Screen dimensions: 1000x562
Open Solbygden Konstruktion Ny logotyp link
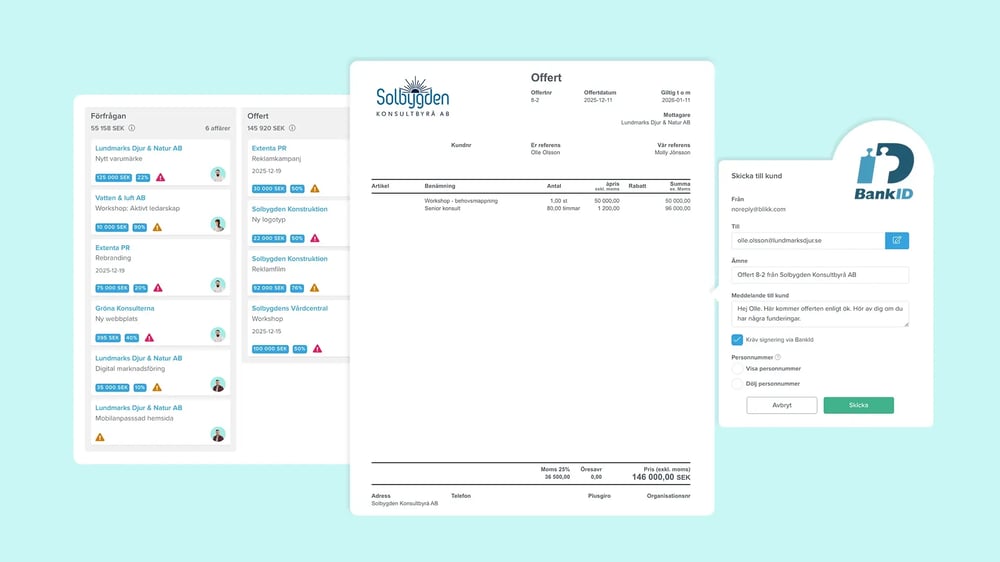tap(290, 209)
